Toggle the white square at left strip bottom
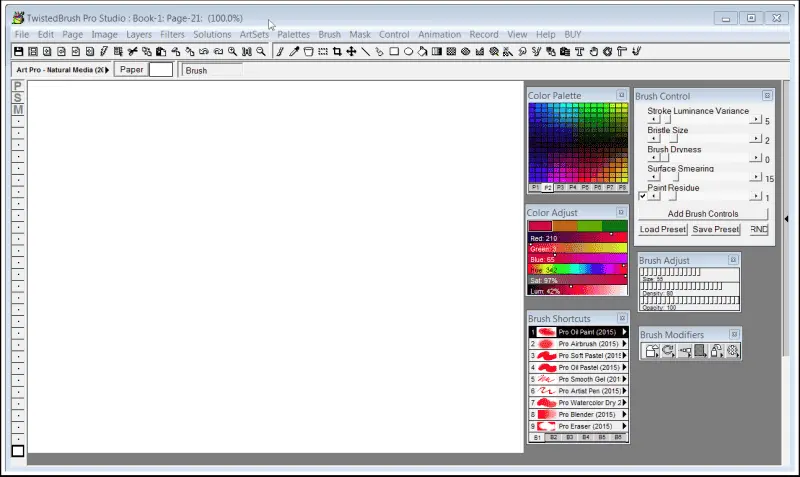 click(18, 451)
